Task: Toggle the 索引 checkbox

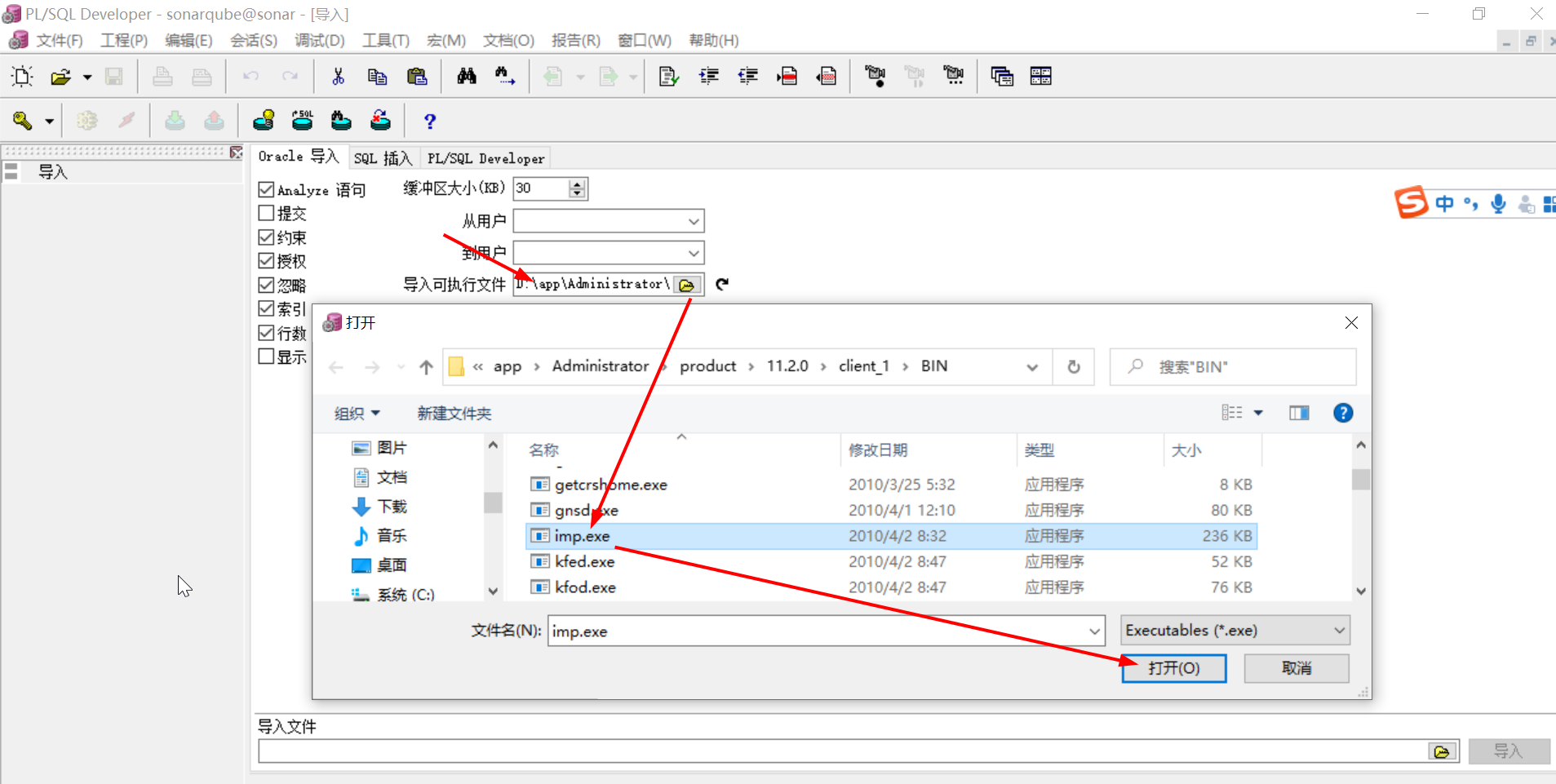Action: [266, 308]
